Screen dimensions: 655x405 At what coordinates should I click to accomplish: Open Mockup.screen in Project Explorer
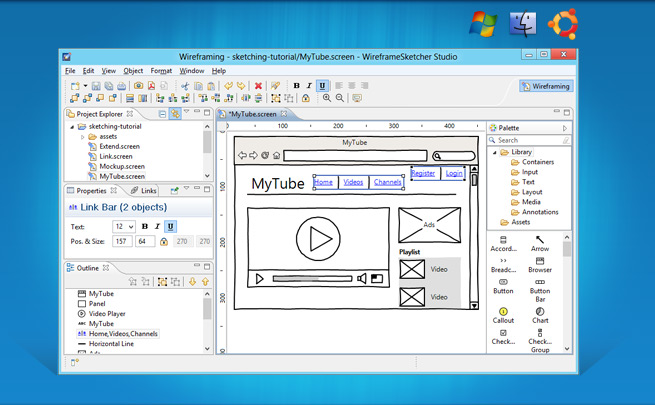point(122,166)
